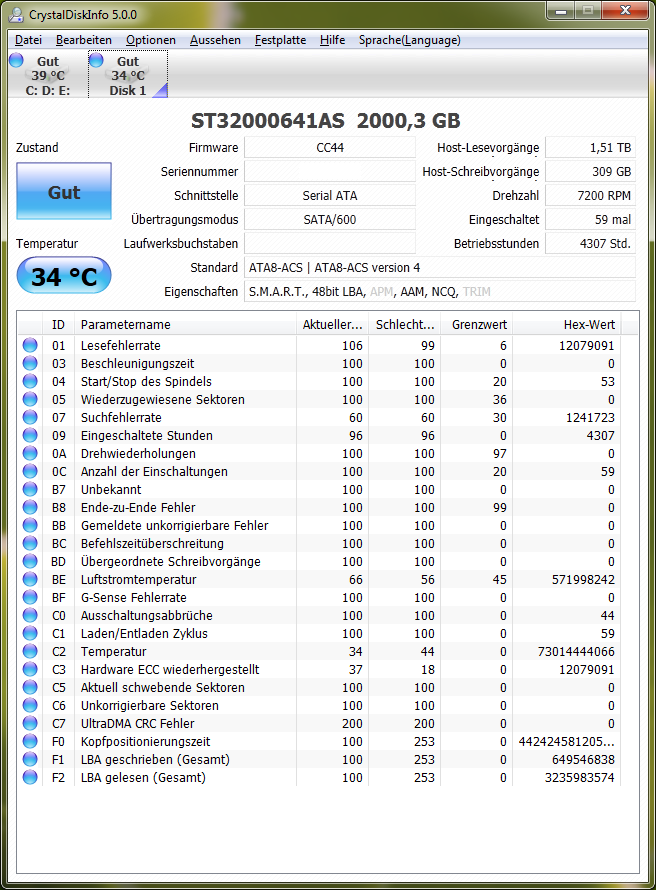The image size is (656, 890).
Task: Click the Hex-Wert column header
Action: tap(566, 324)
